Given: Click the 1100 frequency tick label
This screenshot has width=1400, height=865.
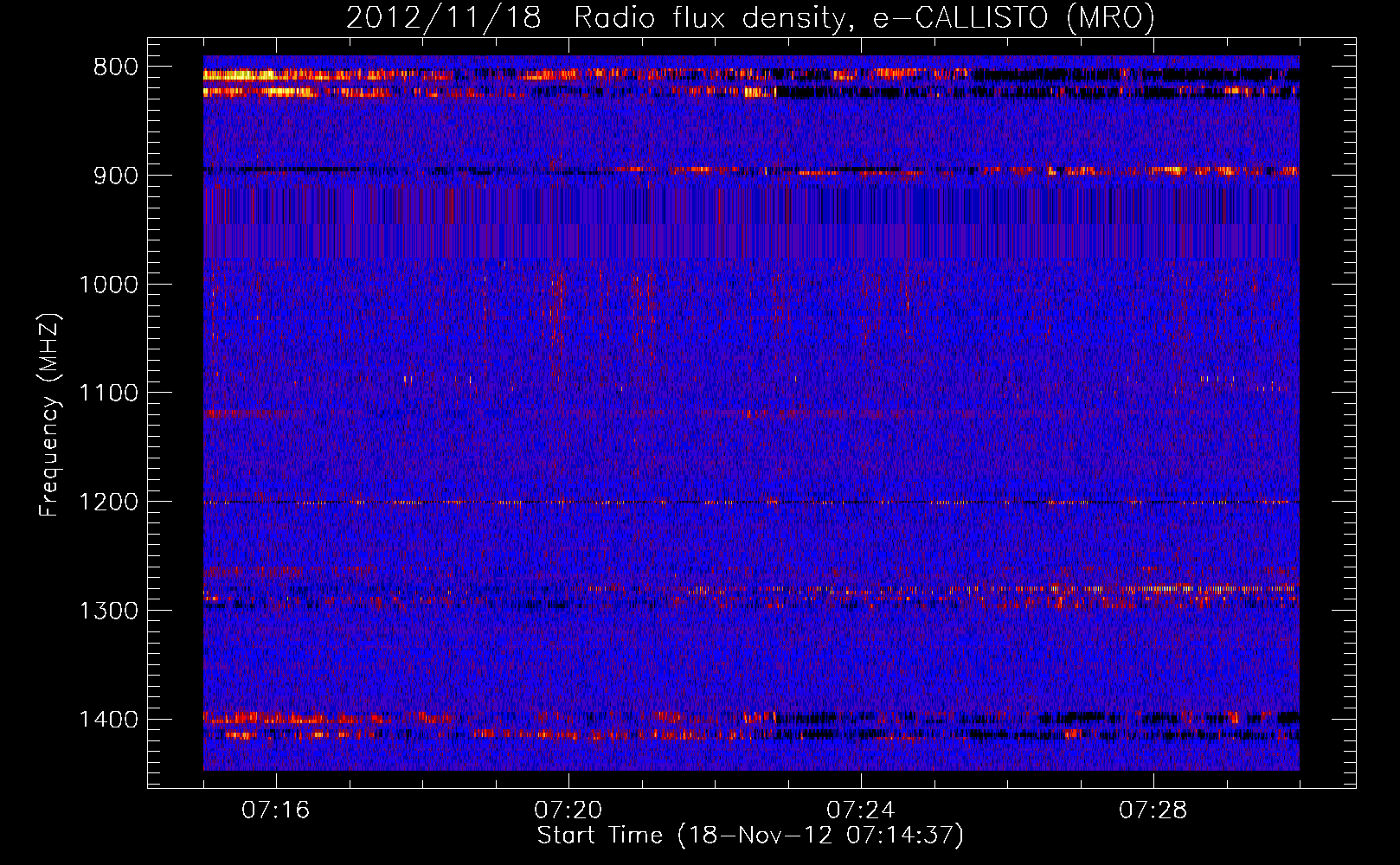Looking at the screenshot, I should point(109,394).
